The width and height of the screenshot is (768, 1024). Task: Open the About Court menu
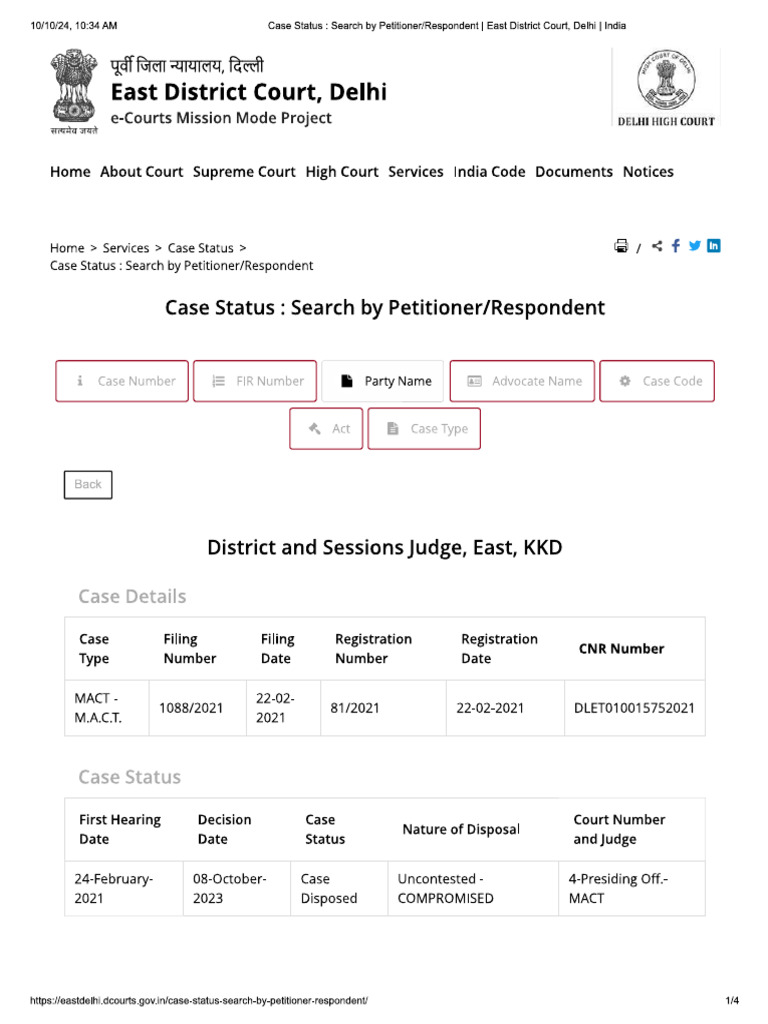click(x=141, y=172)
